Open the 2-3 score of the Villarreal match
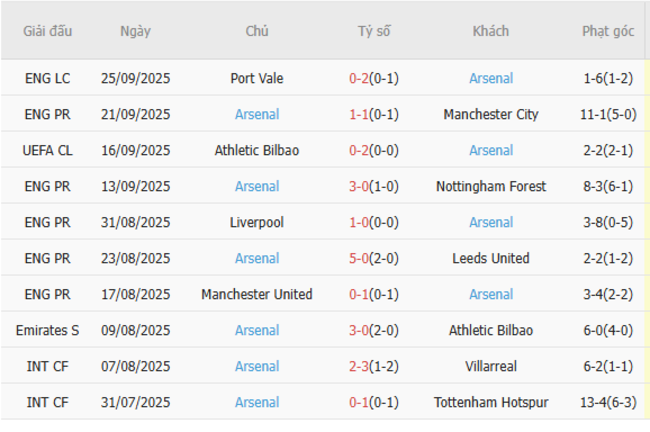 359,366
